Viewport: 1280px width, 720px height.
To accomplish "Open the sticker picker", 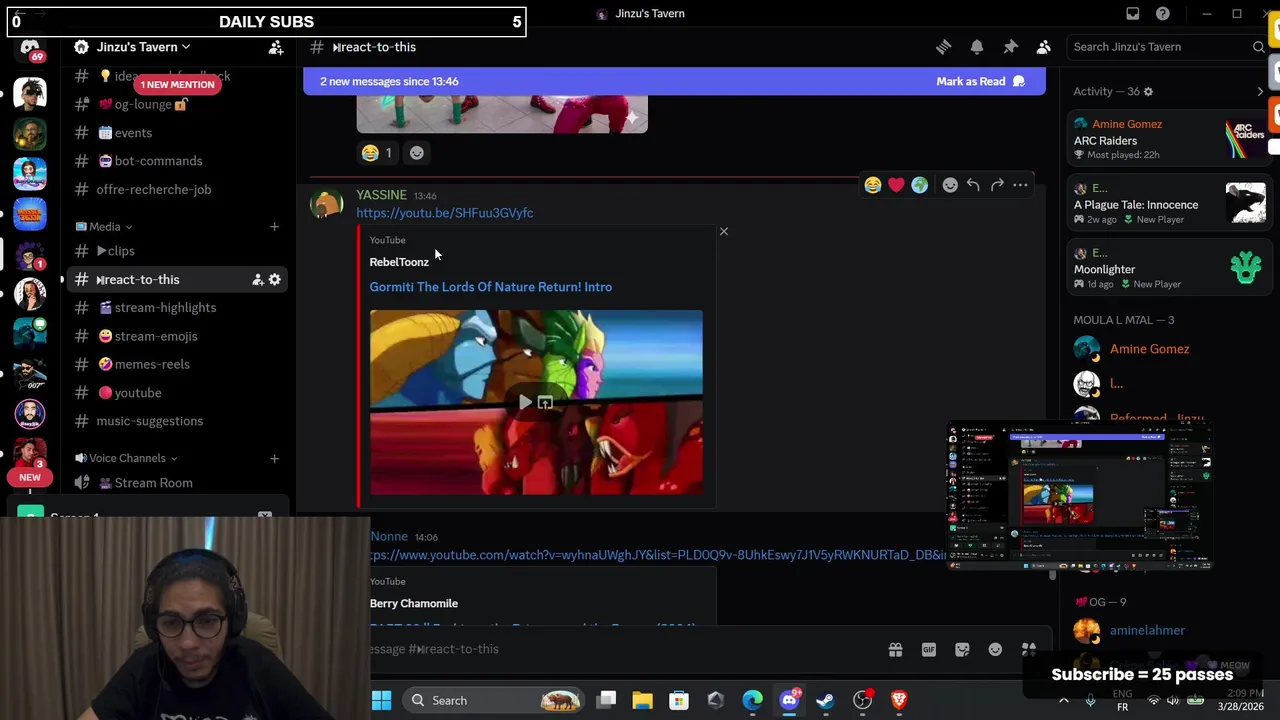I will tap(962, 650).
